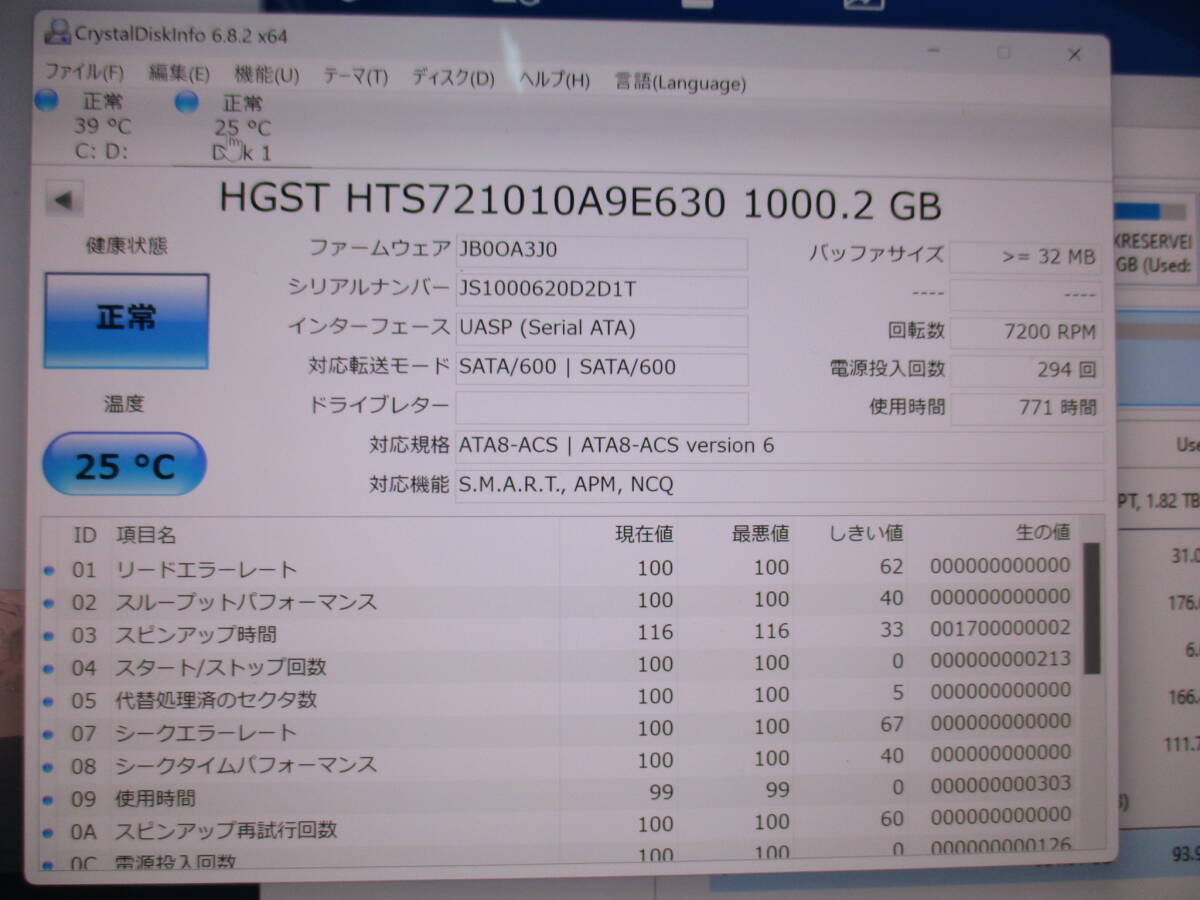Click the blue status dot of row 01
1200x900 pixels.
[49, 571]
